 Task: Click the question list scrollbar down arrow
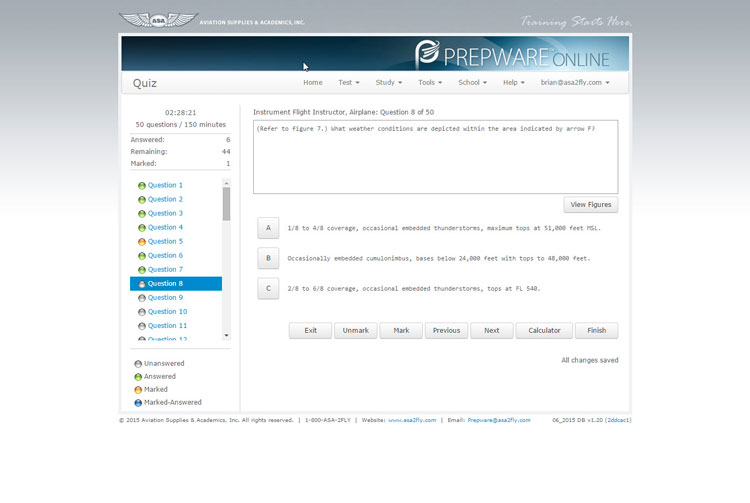(226, 335)
